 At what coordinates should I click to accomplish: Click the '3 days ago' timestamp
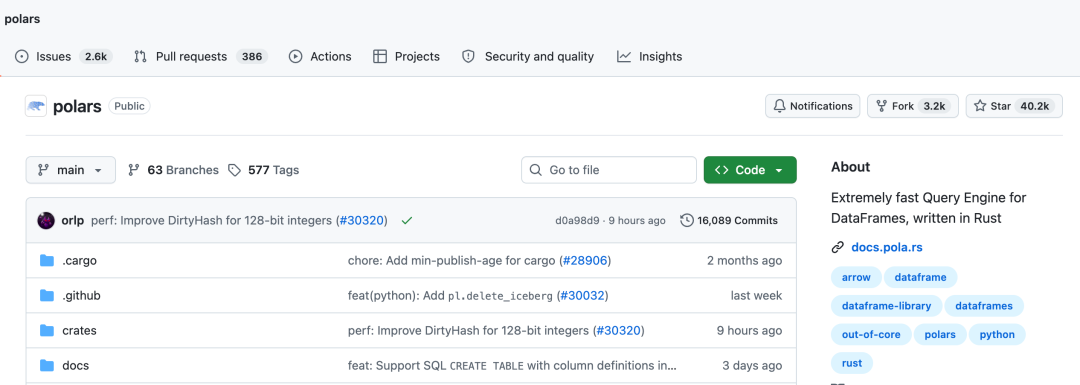(752, 366)
